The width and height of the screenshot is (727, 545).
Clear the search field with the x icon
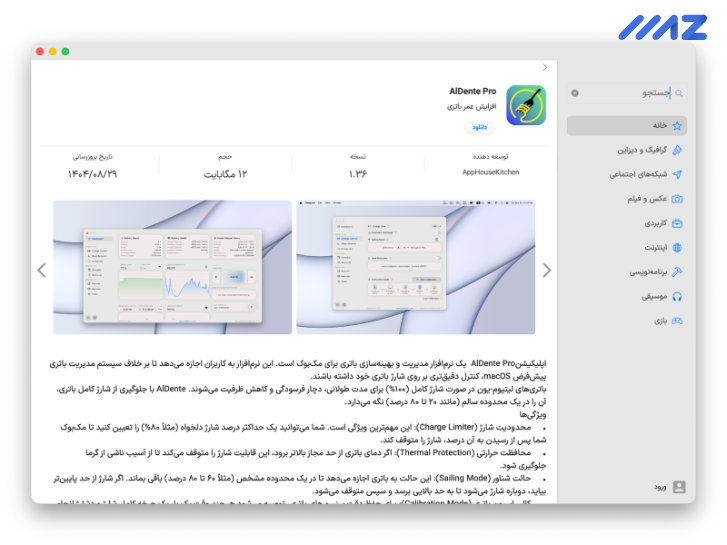point(574,93)
